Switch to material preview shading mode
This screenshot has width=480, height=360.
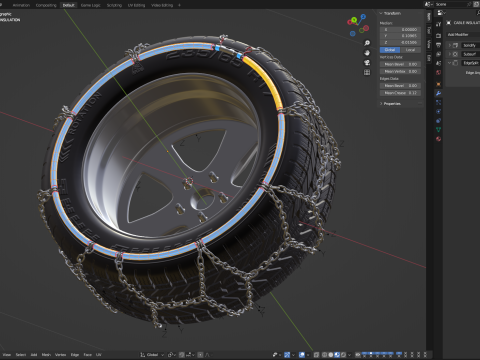[337, 355]
